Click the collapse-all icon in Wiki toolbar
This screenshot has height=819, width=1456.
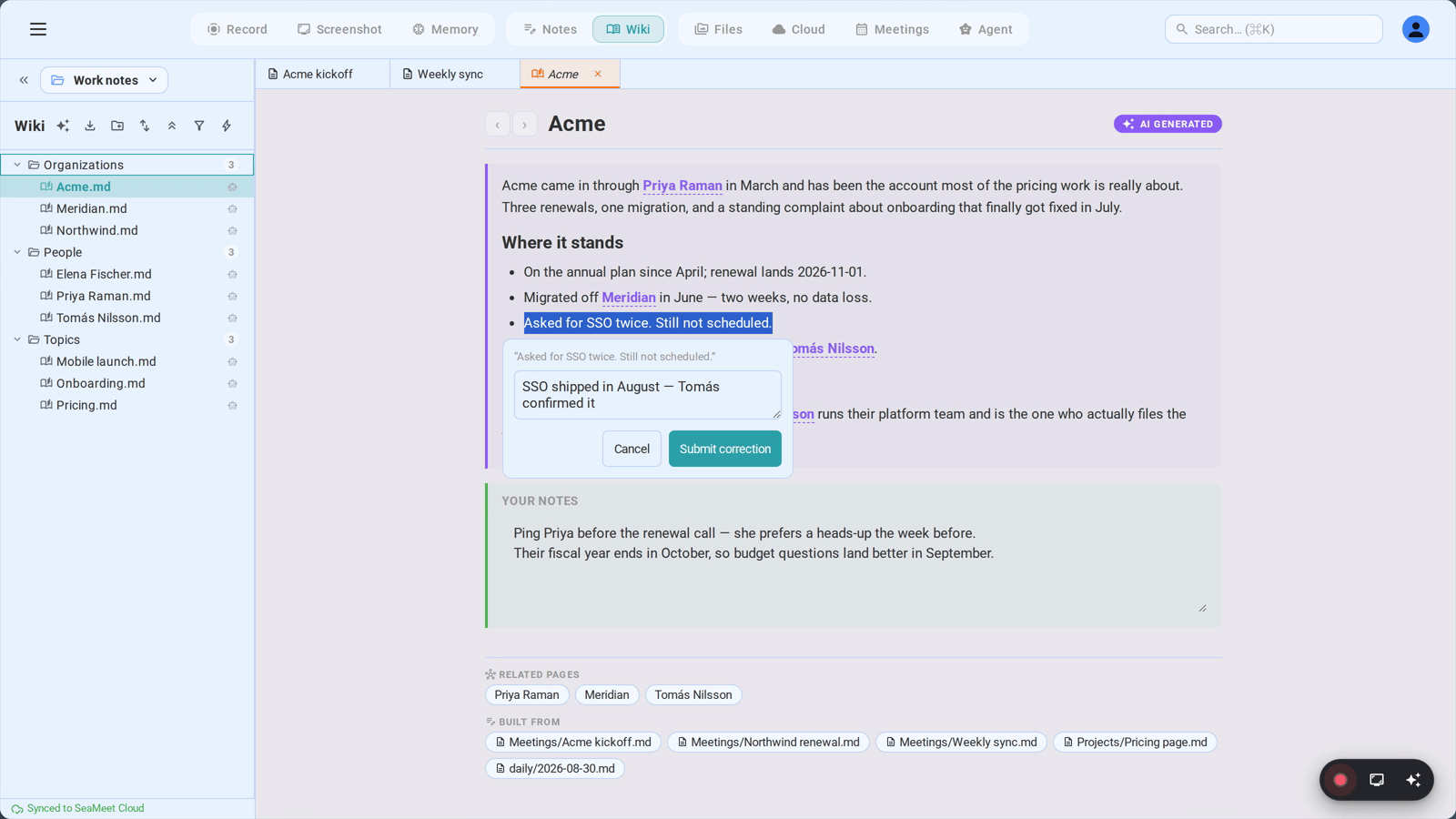tap(172, 126)
